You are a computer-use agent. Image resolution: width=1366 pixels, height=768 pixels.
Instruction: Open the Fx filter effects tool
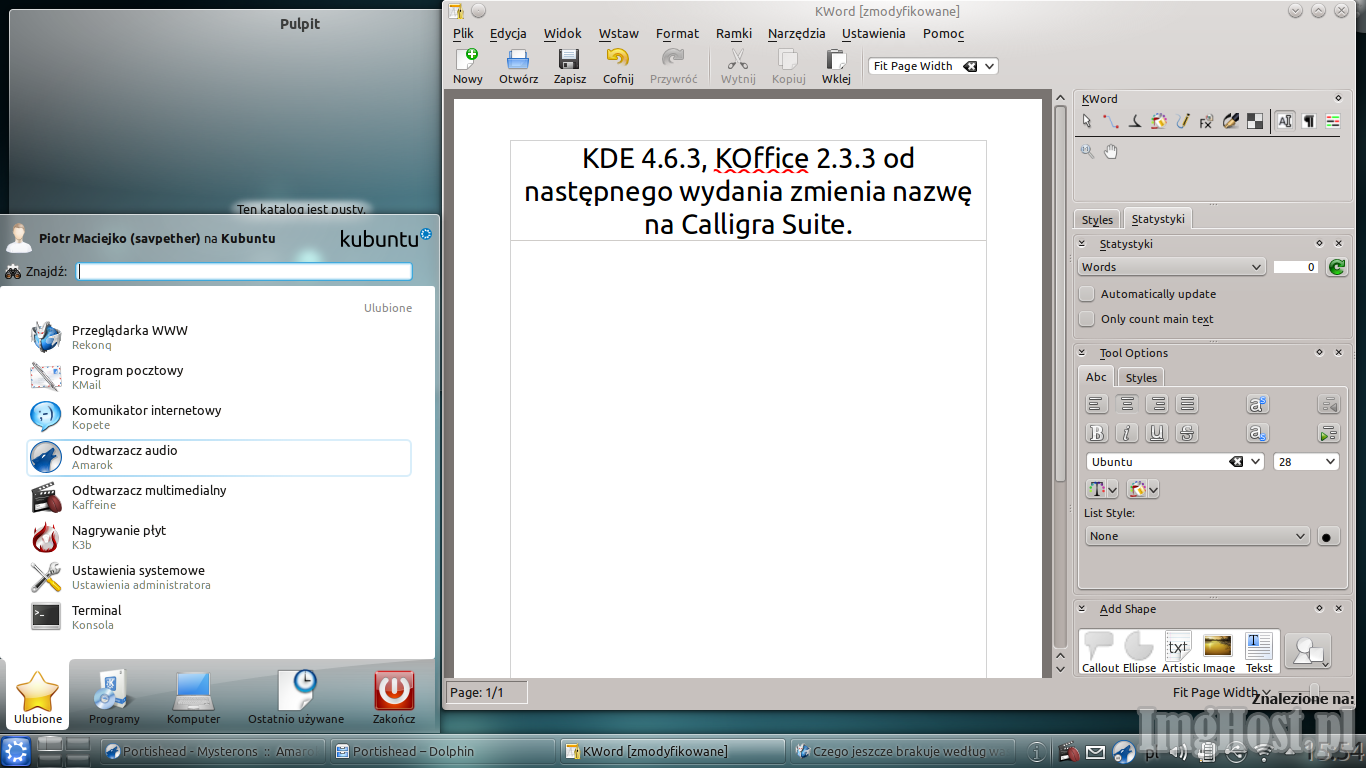tap(1207, 121)
